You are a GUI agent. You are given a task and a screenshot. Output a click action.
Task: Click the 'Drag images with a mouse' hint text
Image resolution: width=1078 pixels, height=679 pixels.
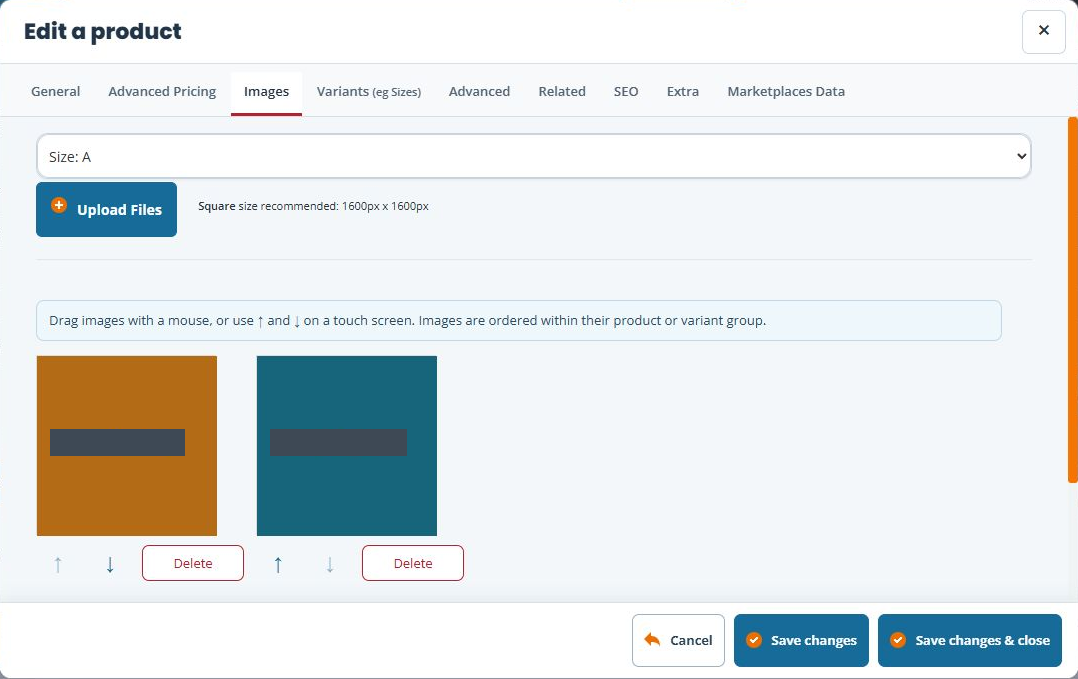(x=408, y=321)
